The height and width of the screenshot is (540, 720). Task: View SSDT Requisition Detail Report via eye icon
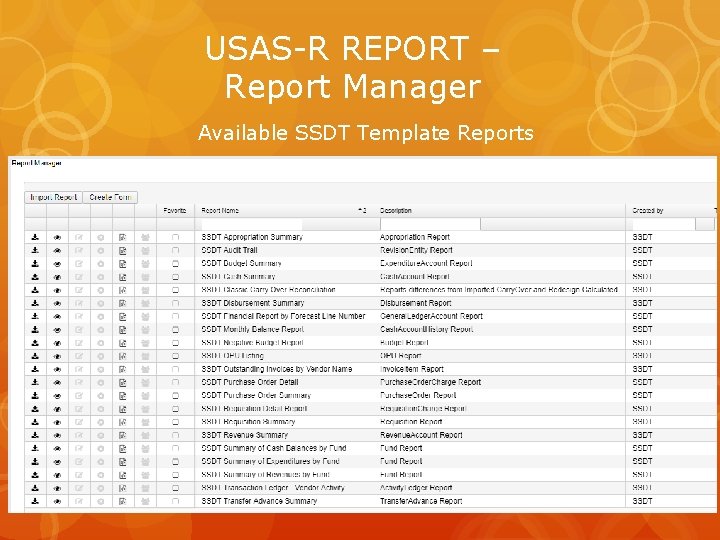(57, 409)
